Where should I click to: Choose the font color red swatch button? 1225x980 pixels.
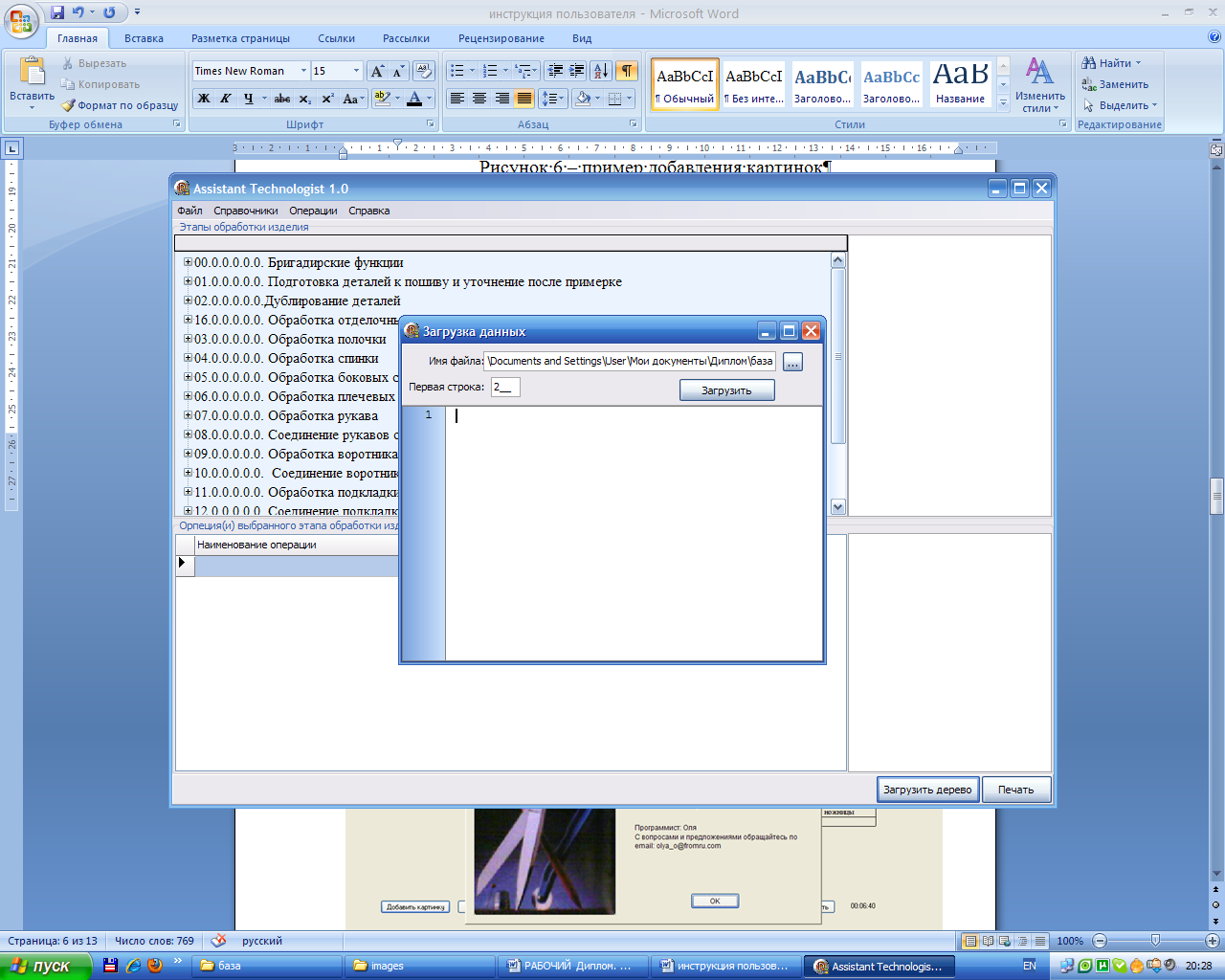point(414,98)
